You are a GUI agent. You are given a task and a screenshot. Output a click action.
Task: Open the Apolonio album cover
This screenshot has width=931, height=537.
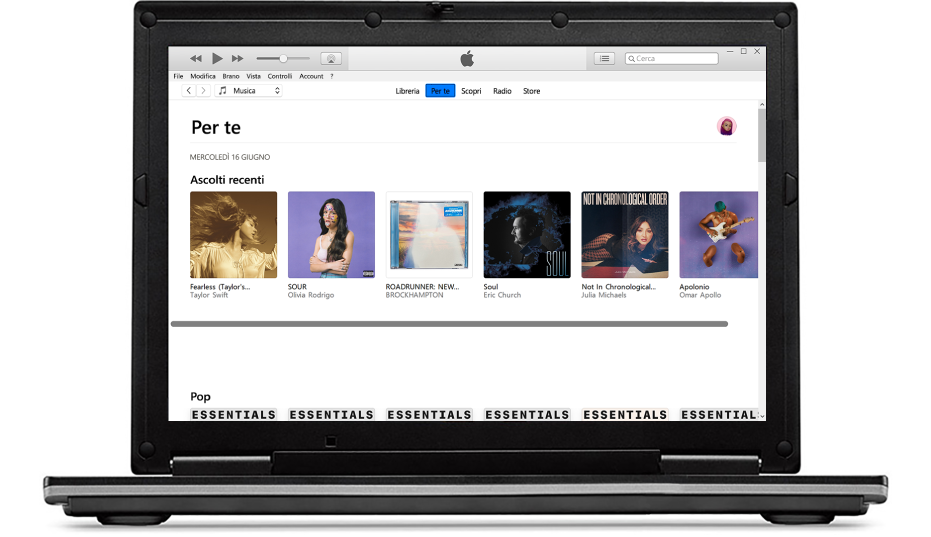pyautogui.click(x=718, y=235)
